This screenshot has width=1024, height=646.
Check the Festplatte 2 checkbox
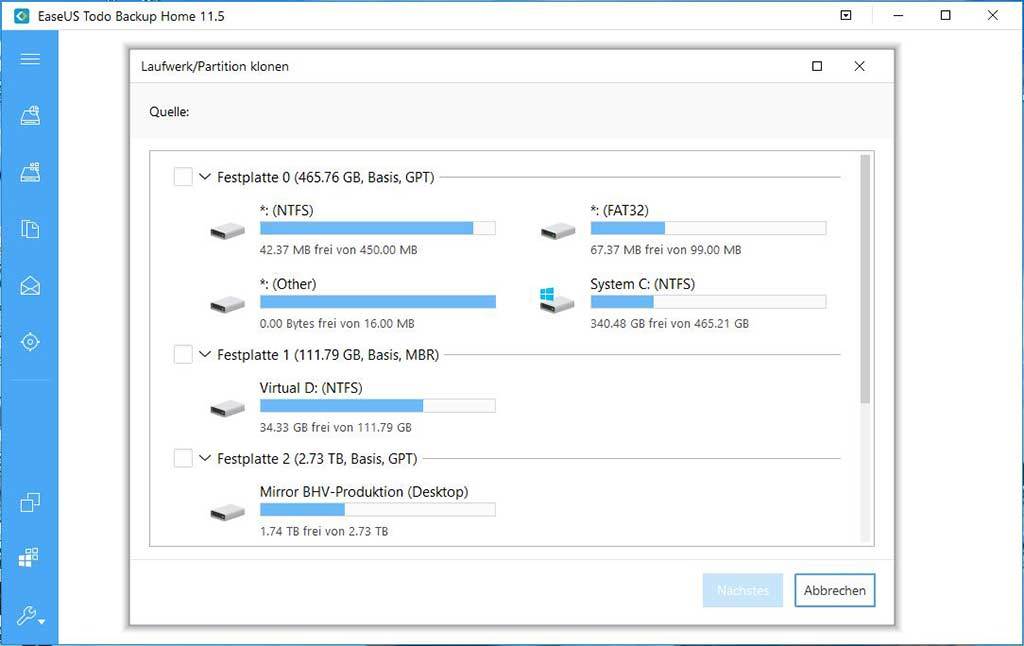183,459
